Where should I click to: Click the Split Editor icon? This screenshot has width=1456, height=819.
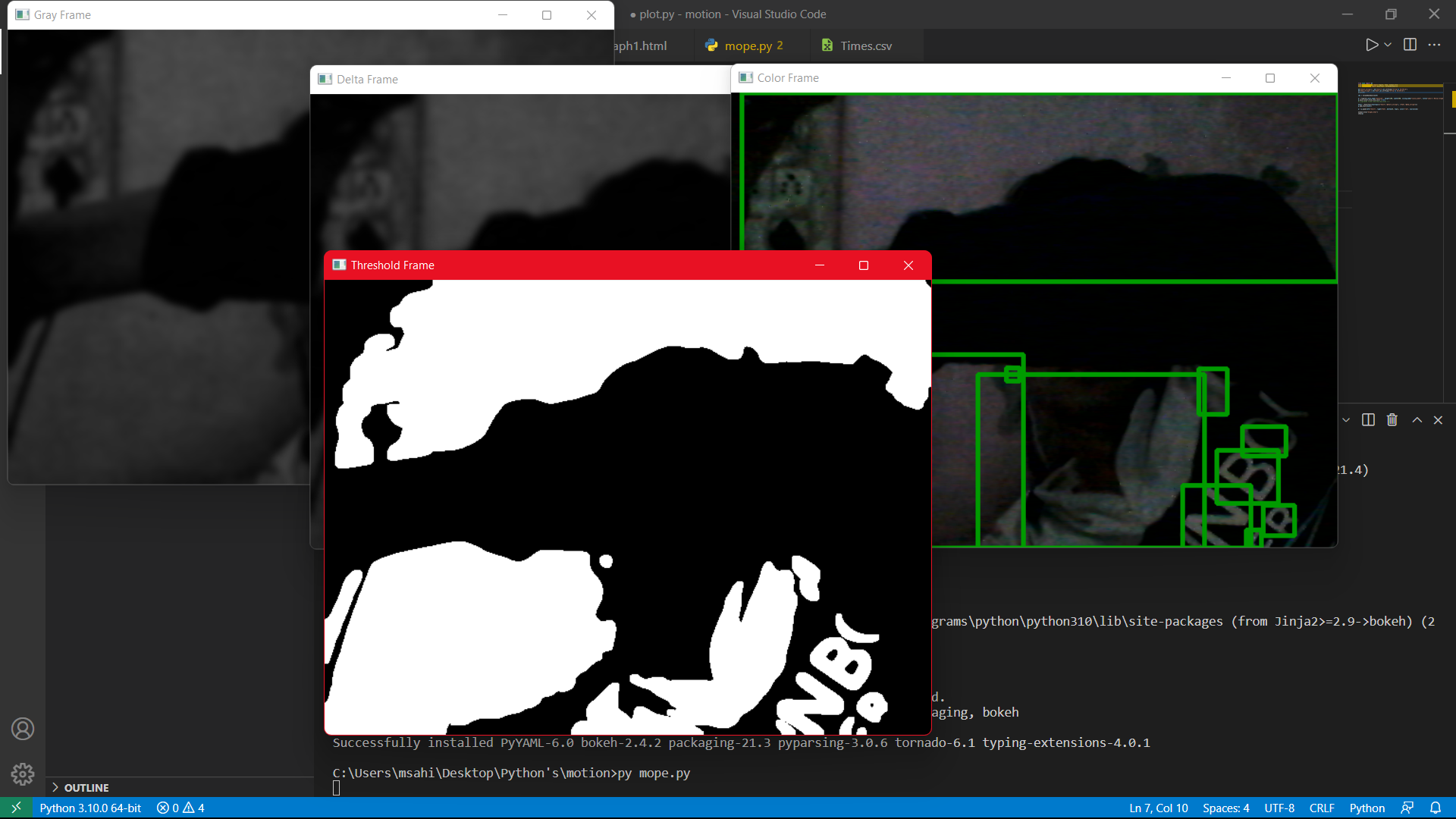click(1410, 45)
